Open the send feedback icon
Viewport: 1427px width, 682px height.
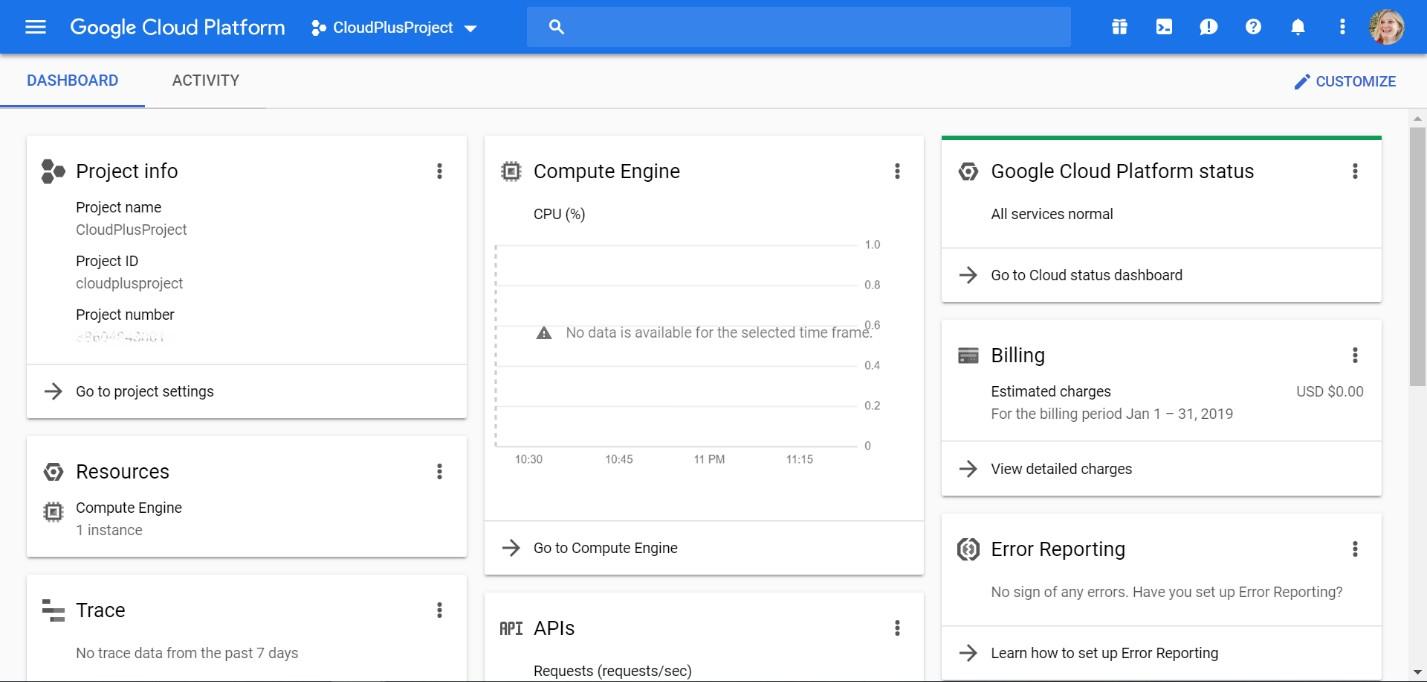pyautogui.click(x=1208, y=27)
